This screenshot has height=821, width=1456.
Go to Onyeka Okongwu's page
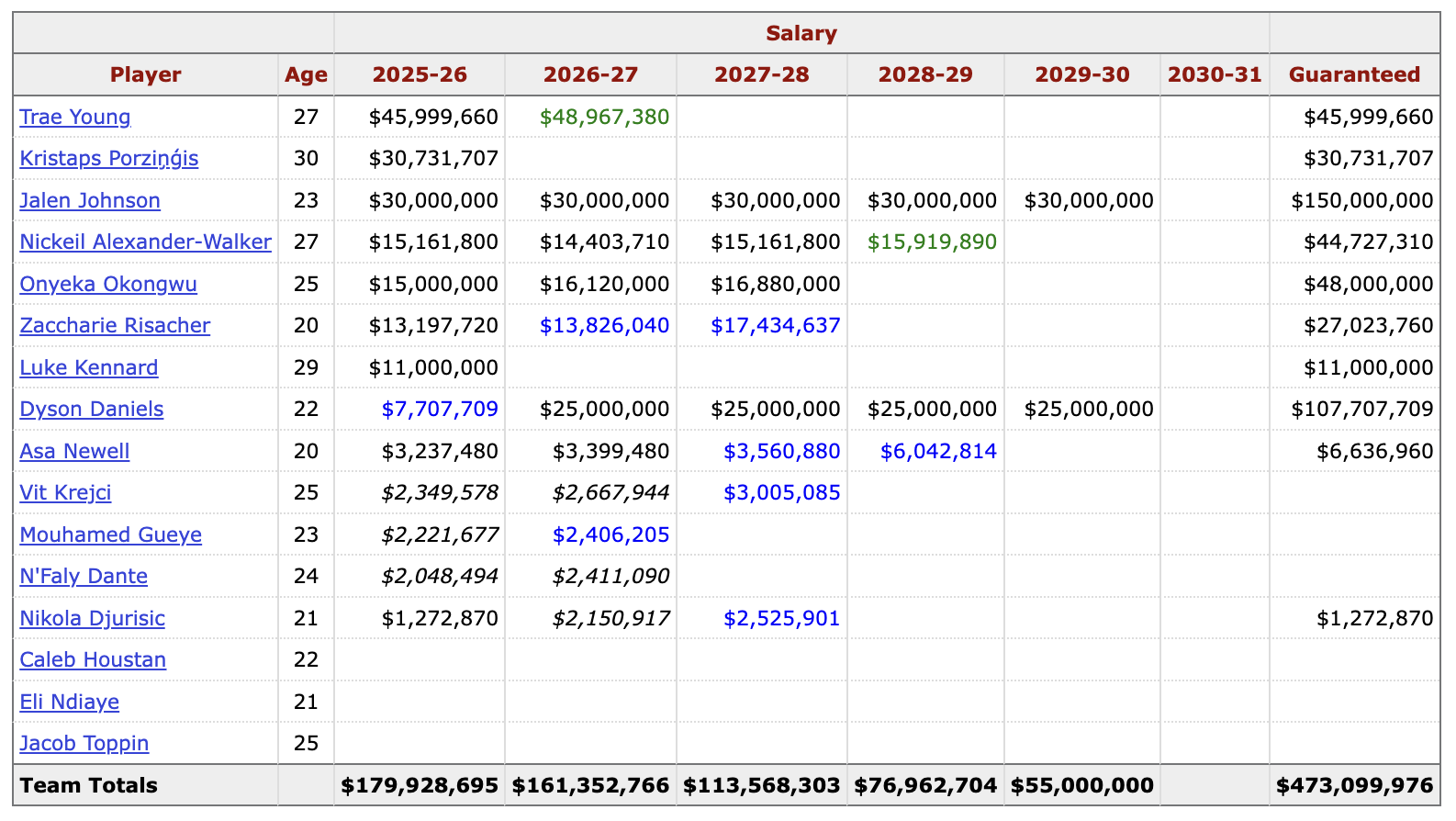(108, 284)
